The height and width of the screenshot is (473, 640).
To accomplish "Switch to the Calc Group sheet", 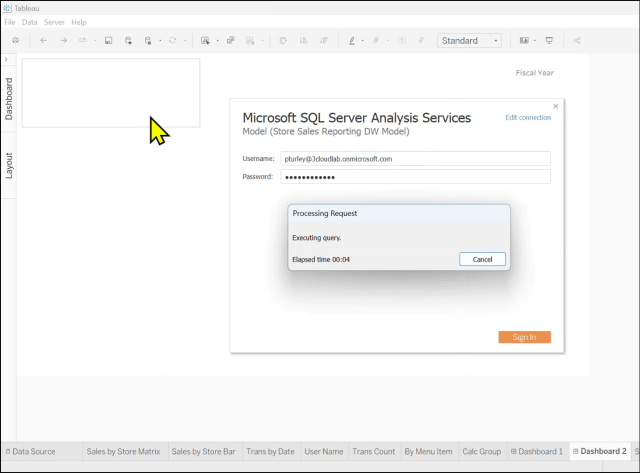I will pos(482,451).
